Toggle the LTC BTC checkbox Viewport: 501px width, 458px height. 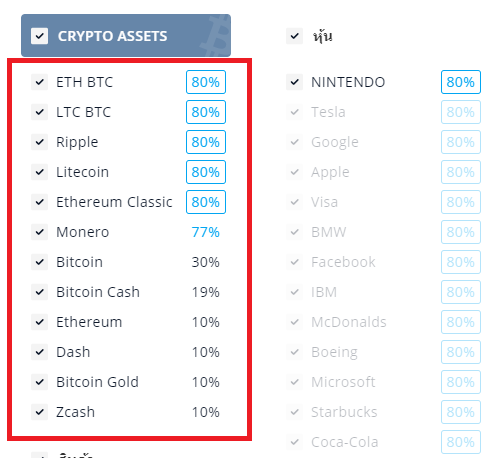point(39,112)
